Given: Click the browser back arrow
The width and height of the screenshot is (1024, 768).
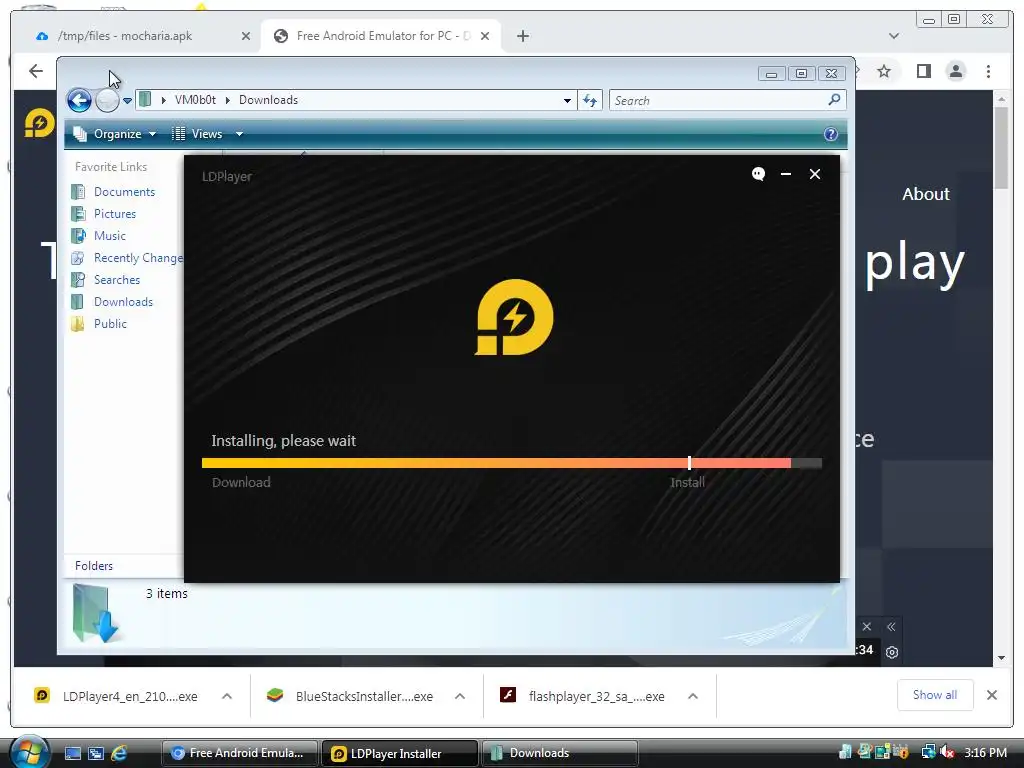Looking at the screenshot, I should coord(36,71).
